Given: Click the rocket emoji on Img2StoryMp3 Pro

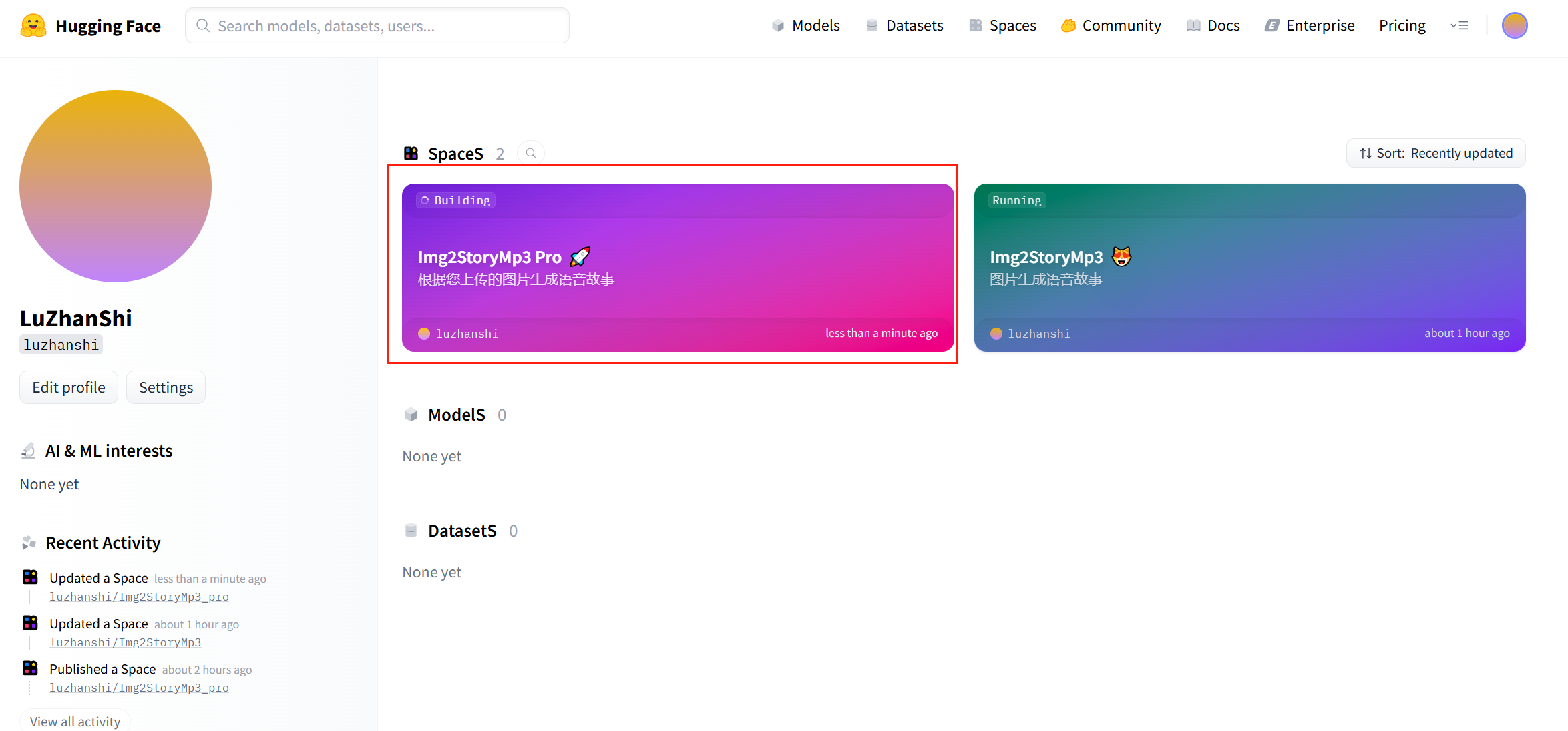Looking at the screenshot, I should [x=580, y=257].
